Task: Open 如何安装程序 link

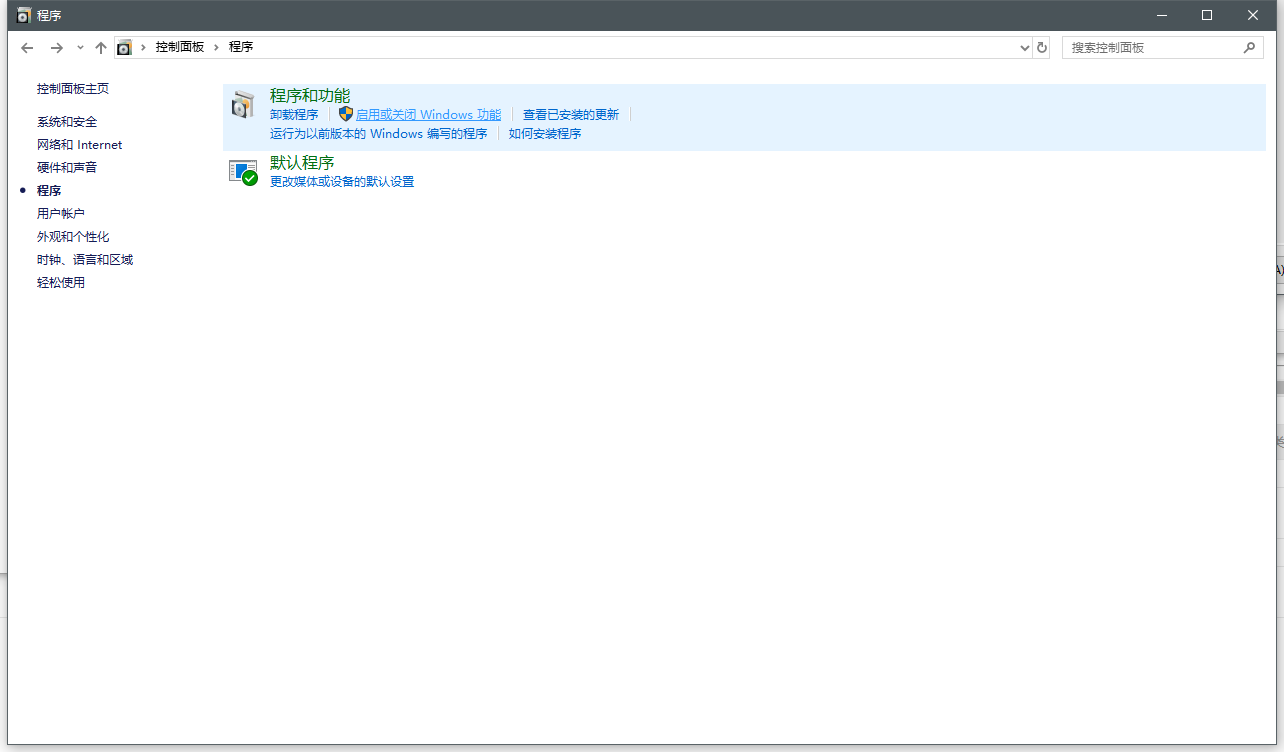Action: (545, 134)
